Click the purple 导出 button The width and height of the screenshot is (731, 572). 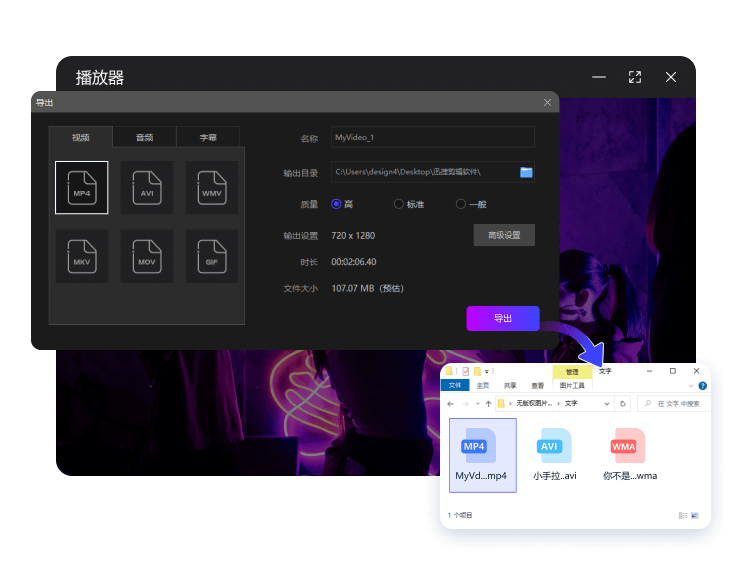coord(503,318)
